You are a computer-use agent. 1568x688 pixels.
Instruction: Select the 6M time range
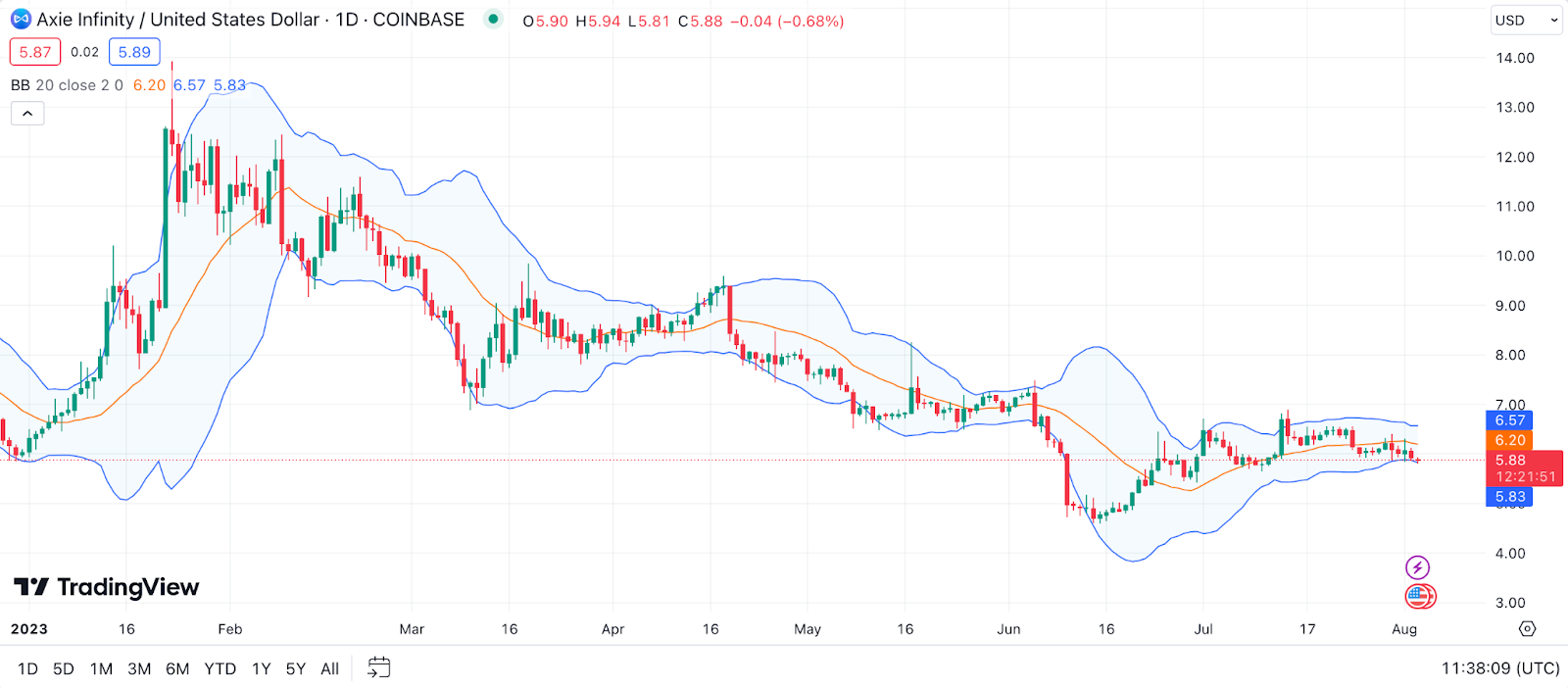(x=177, y=669)
